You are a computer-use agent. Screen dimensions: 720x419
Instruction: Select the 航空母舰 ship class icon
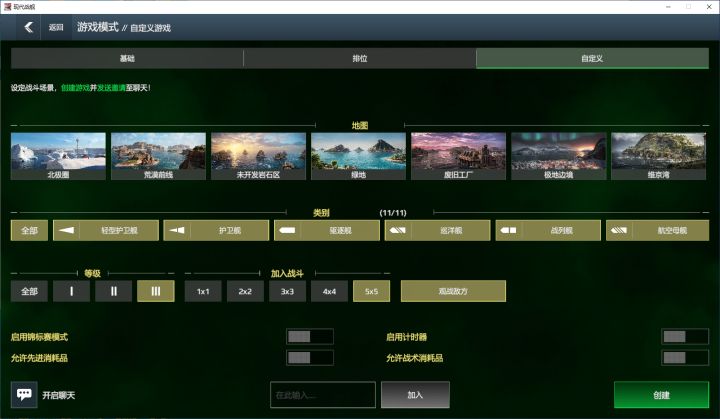click(619, 230)
